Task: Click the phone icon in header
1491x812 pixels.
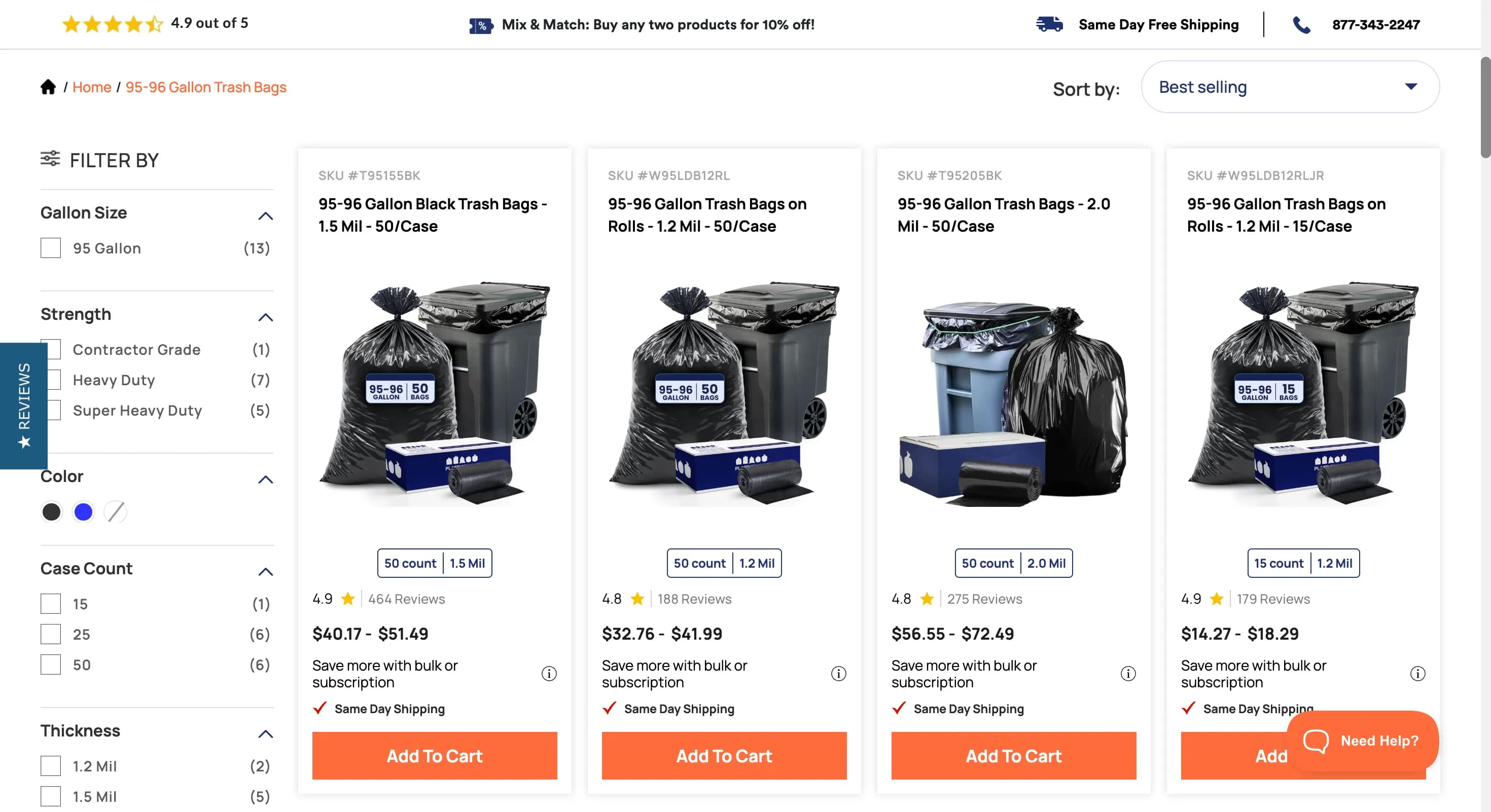Action: (1301, 25)
